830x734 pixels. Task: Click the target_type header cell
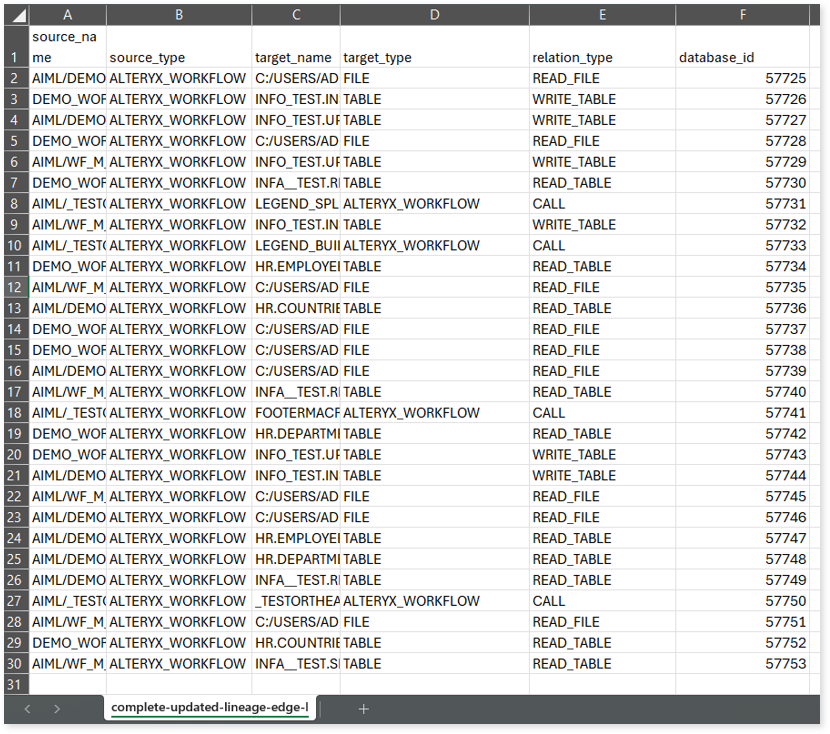(x=435, y=47)
